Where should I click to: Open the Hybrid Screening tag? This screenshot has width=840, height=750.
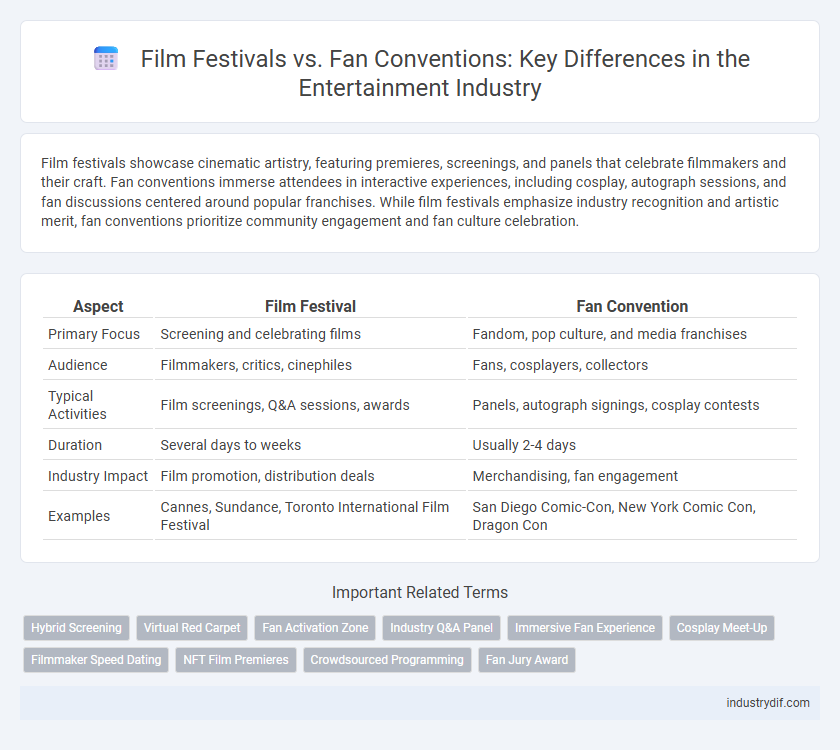tap(77, 628)
